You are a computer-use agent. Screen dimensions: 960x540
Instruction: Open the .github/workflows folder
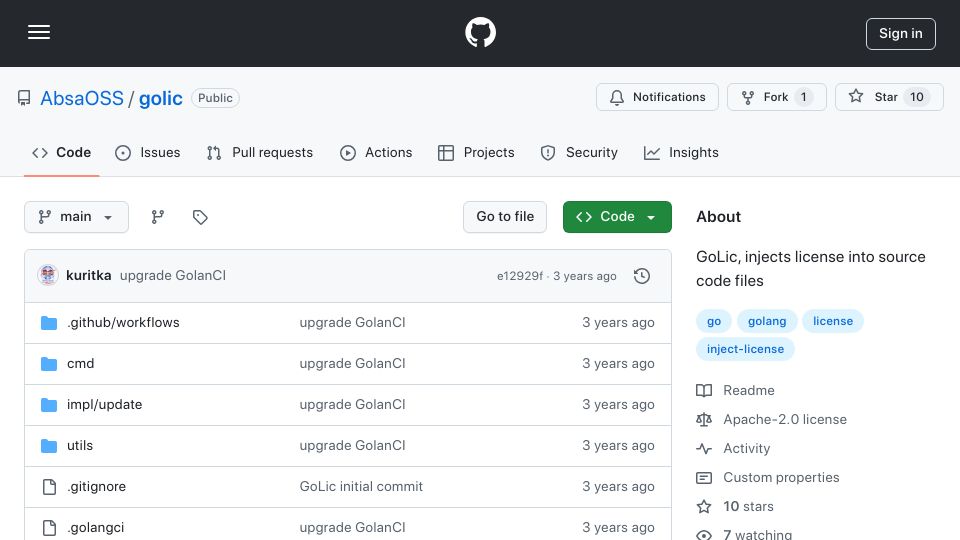(x=123, y=323)
